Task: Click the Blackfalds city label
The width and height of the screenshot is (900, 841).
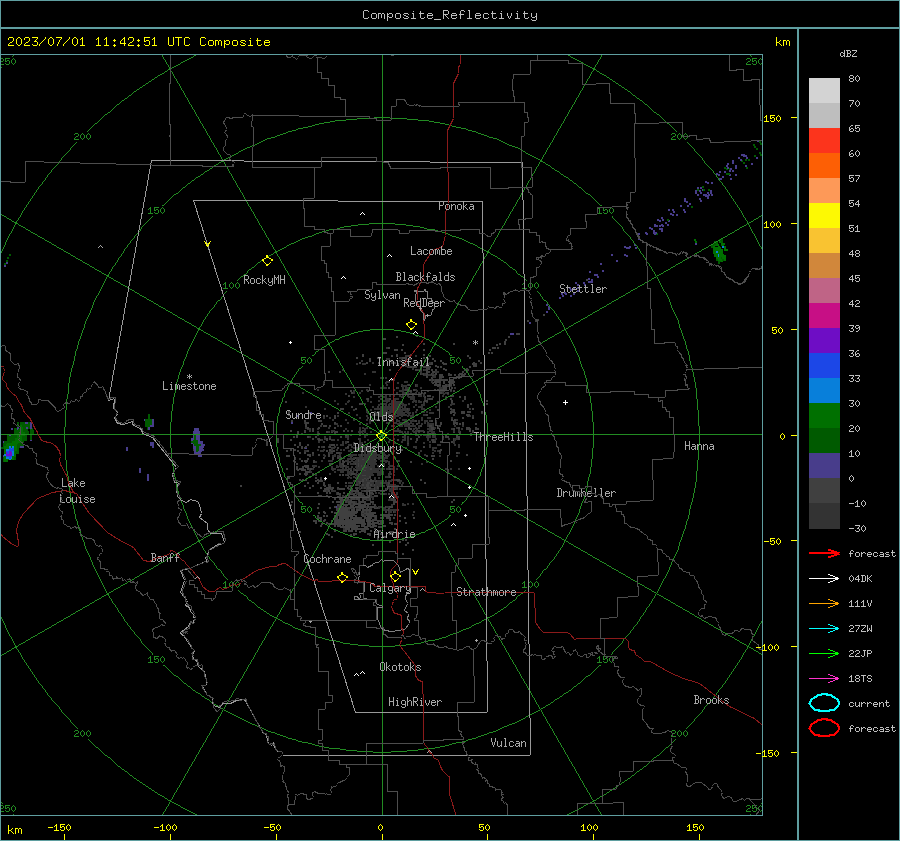Action: tap(425, 277)
